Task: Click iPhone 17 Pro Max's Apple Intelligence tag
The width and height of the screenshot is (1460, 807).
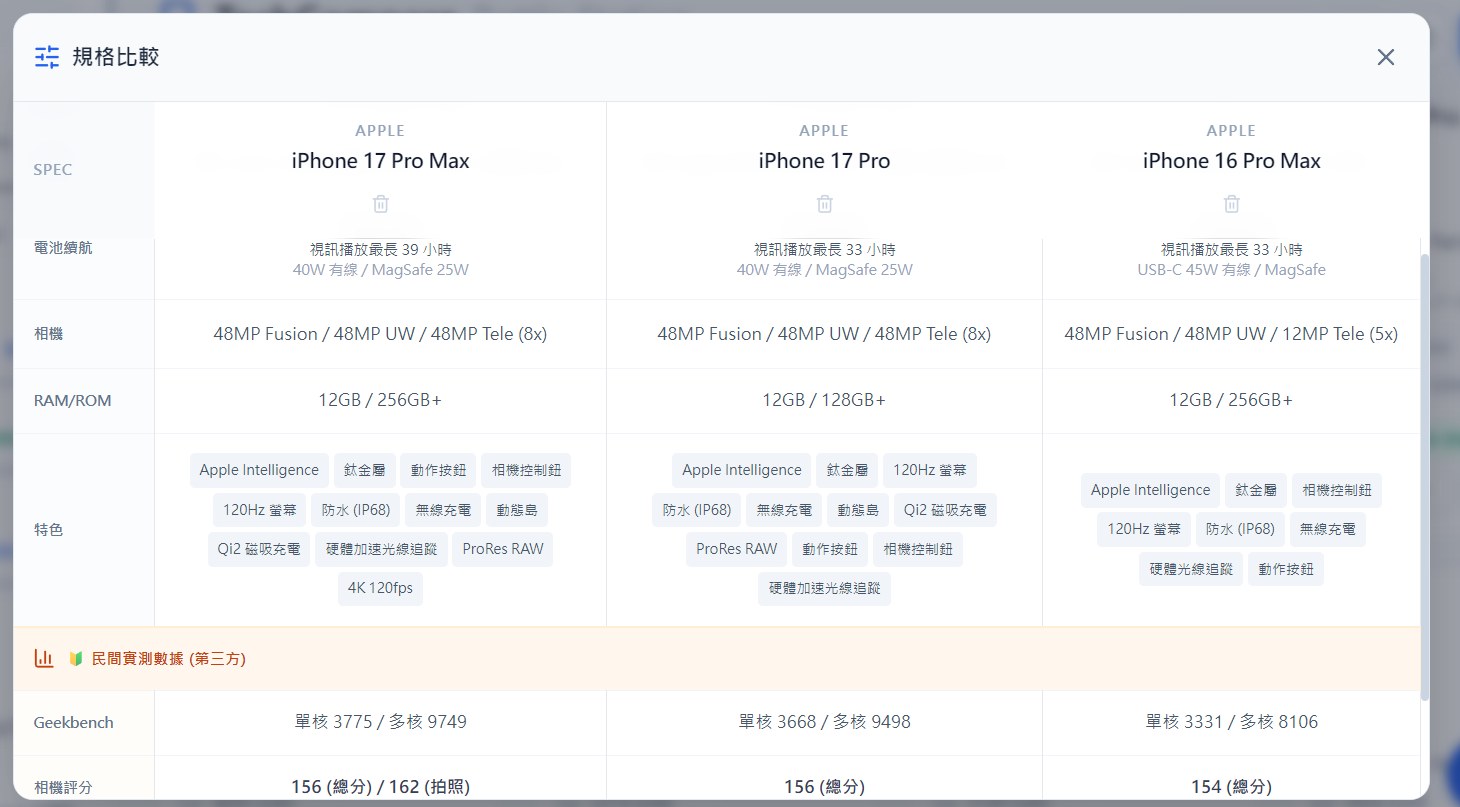Action: click(259, 470)
